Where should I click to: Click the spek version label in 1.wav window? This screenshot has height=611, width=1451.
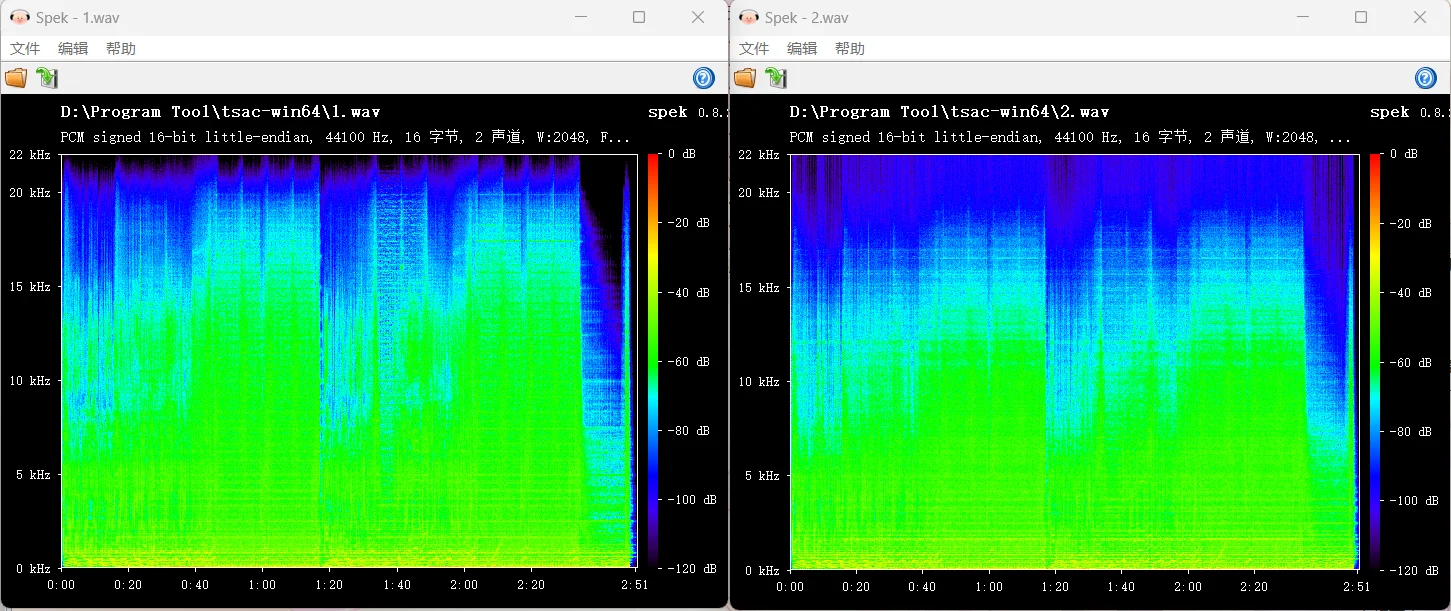686,112
